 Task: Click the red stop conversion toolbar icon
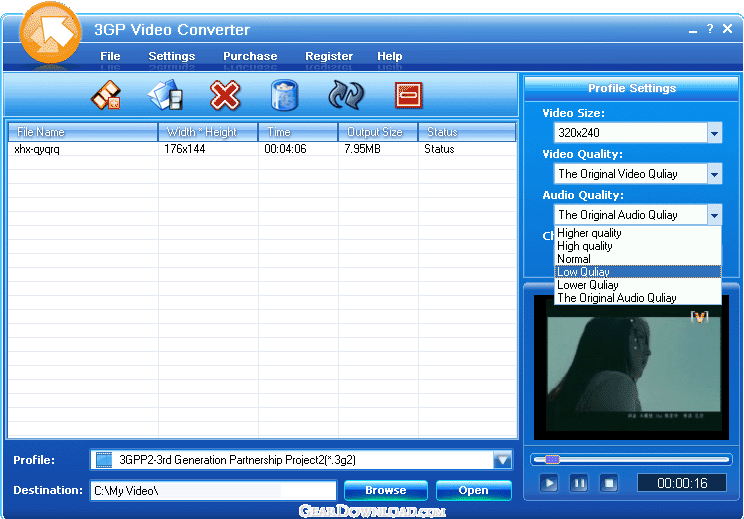click(408, 95)
